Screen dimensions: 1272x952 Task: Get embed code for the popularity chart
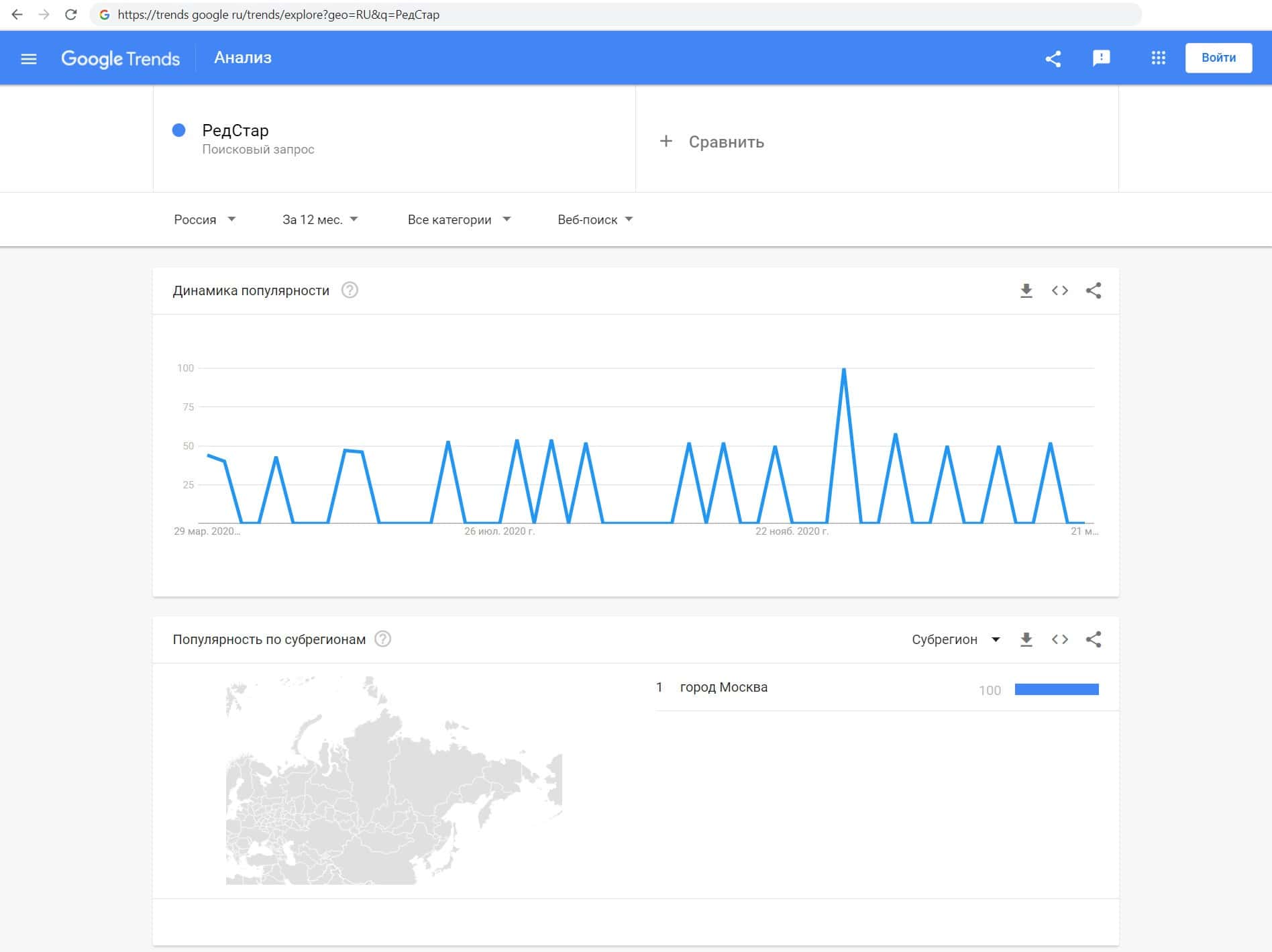(x=1060, y=290)
